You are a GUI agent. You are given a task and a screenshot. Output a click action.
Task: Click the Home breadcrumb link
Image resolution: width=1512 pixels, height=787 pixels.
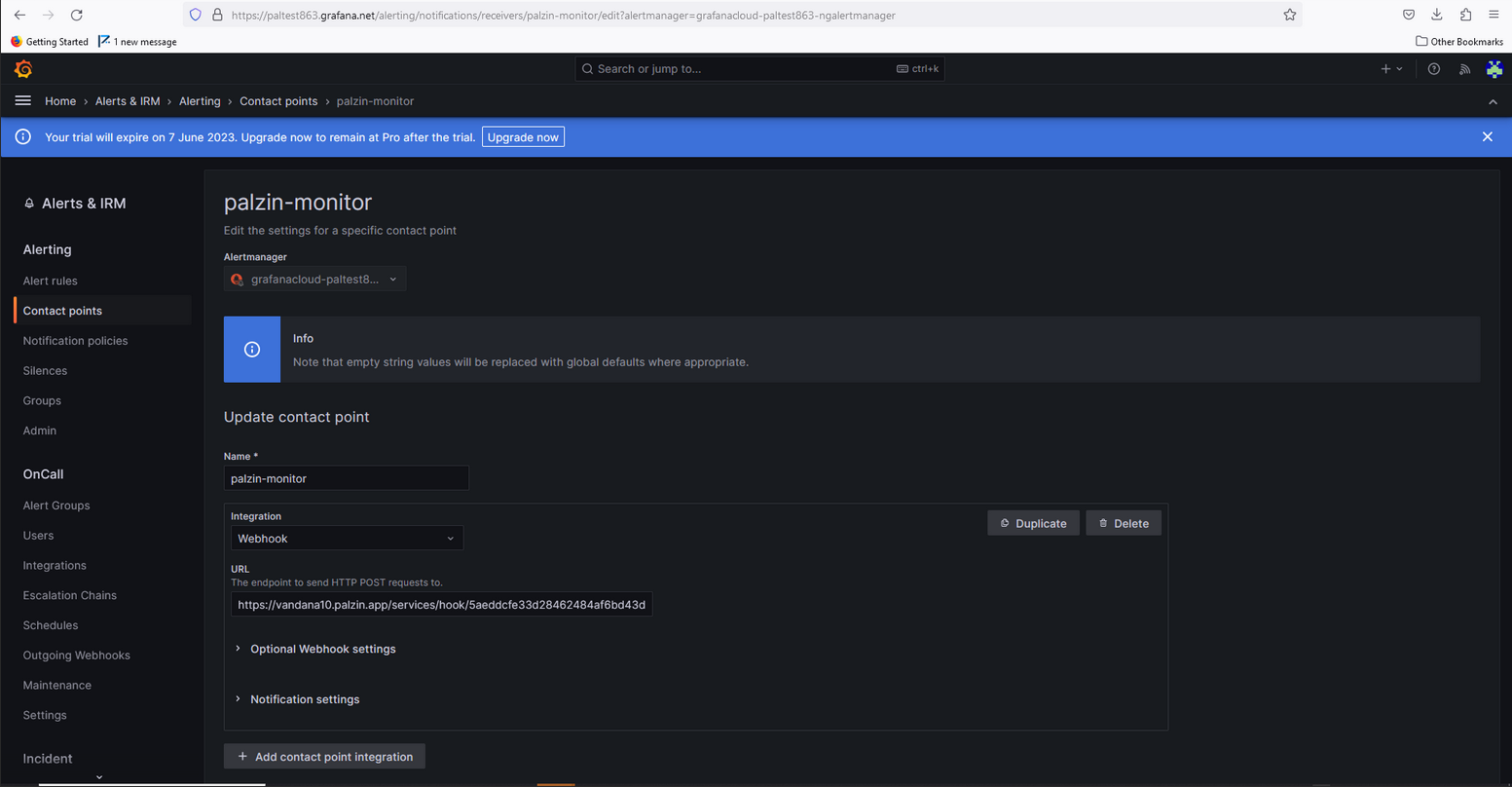(x=60, y=101)
